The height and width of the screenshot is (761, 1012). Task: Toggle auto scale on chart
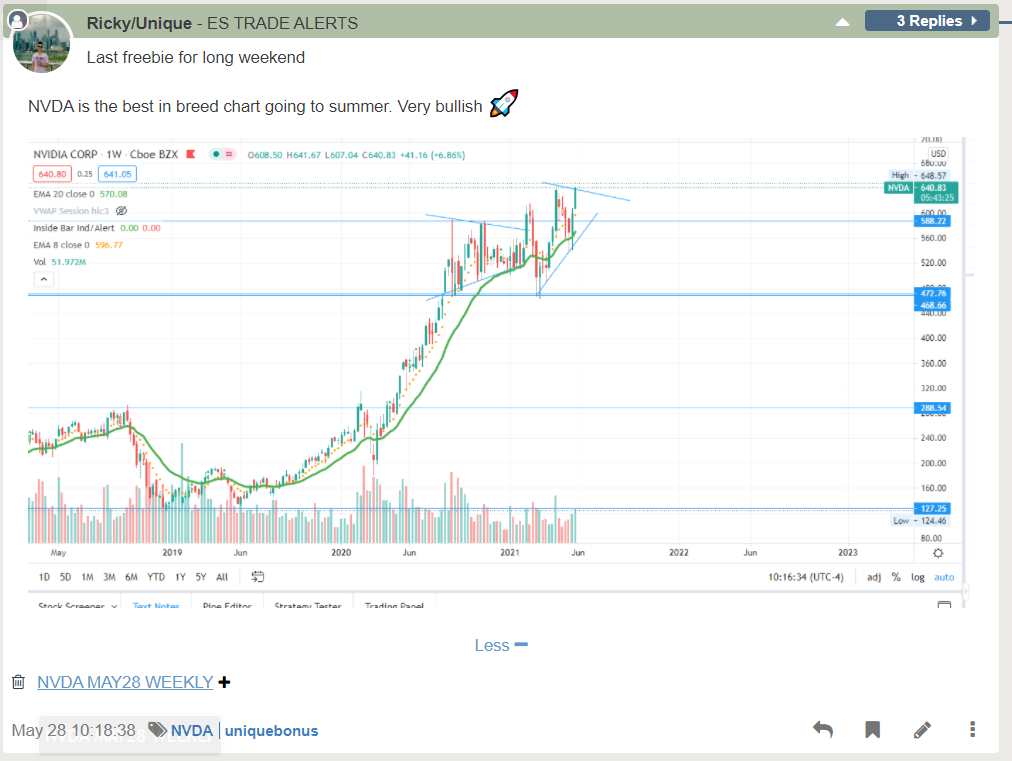click(x=944, y=577)
